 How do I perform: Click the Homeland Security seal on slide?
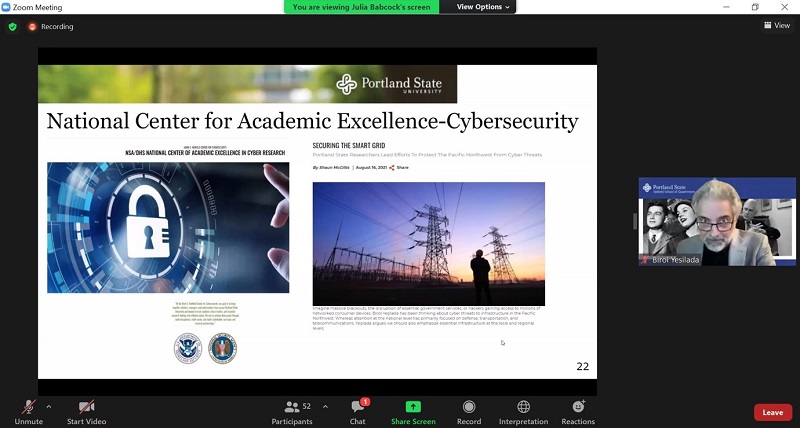pos(188,348)
